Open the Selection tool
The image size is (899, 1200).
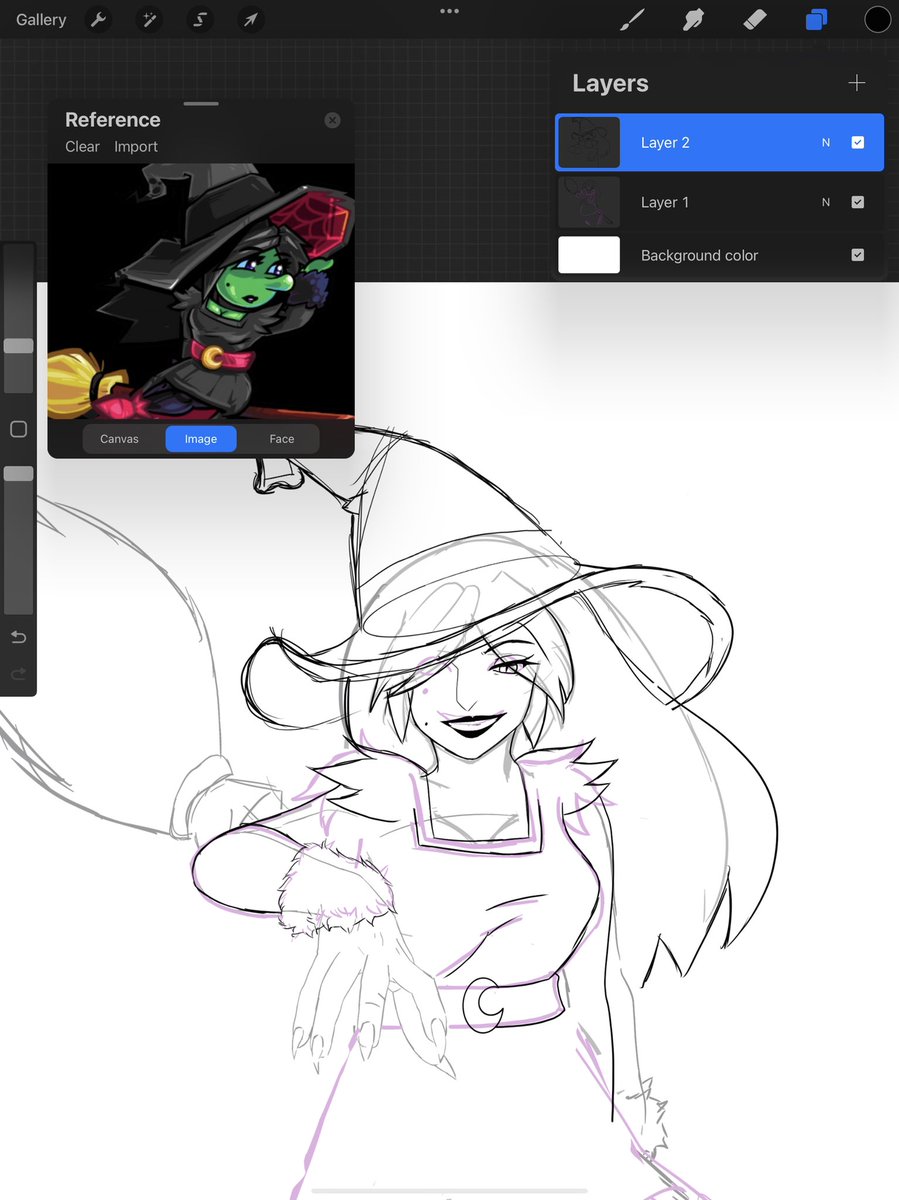click(x=200, y=19)
